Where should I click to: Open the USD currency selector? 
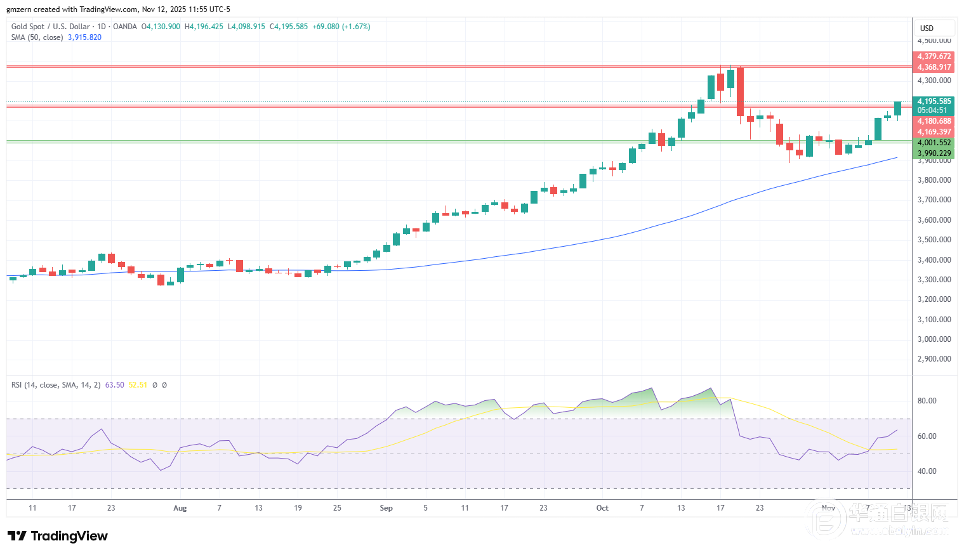pos(926,27)
